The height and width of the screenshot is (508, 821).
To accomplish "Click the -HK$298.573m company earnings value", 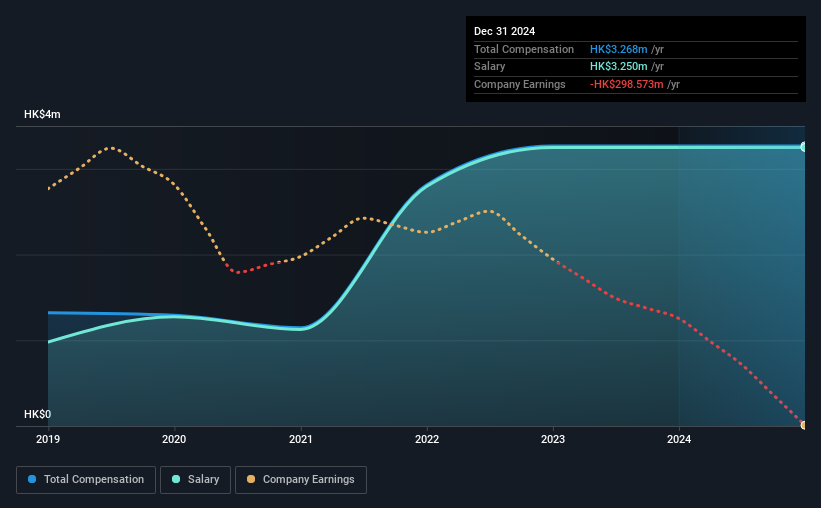I will pos(626,84).
